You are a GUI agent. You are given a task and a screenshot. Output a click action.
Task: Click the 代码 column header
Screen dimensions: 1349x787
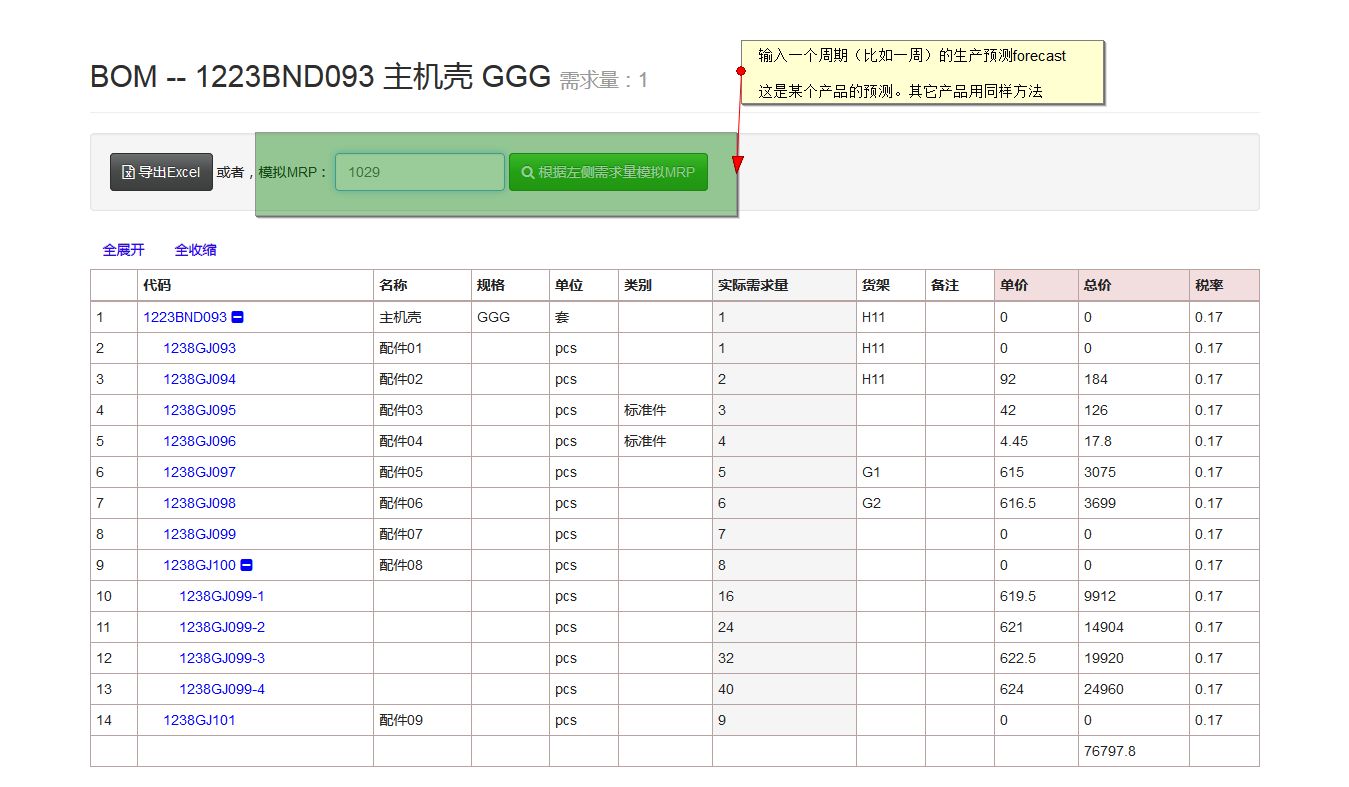point(157,285)
